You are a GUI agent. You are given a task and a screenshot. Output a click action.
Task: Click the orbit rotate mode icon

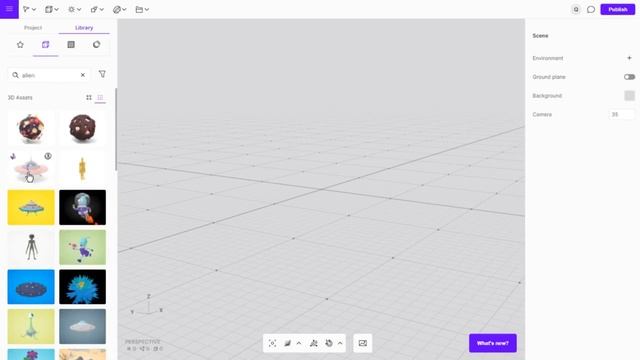point(329,343)
